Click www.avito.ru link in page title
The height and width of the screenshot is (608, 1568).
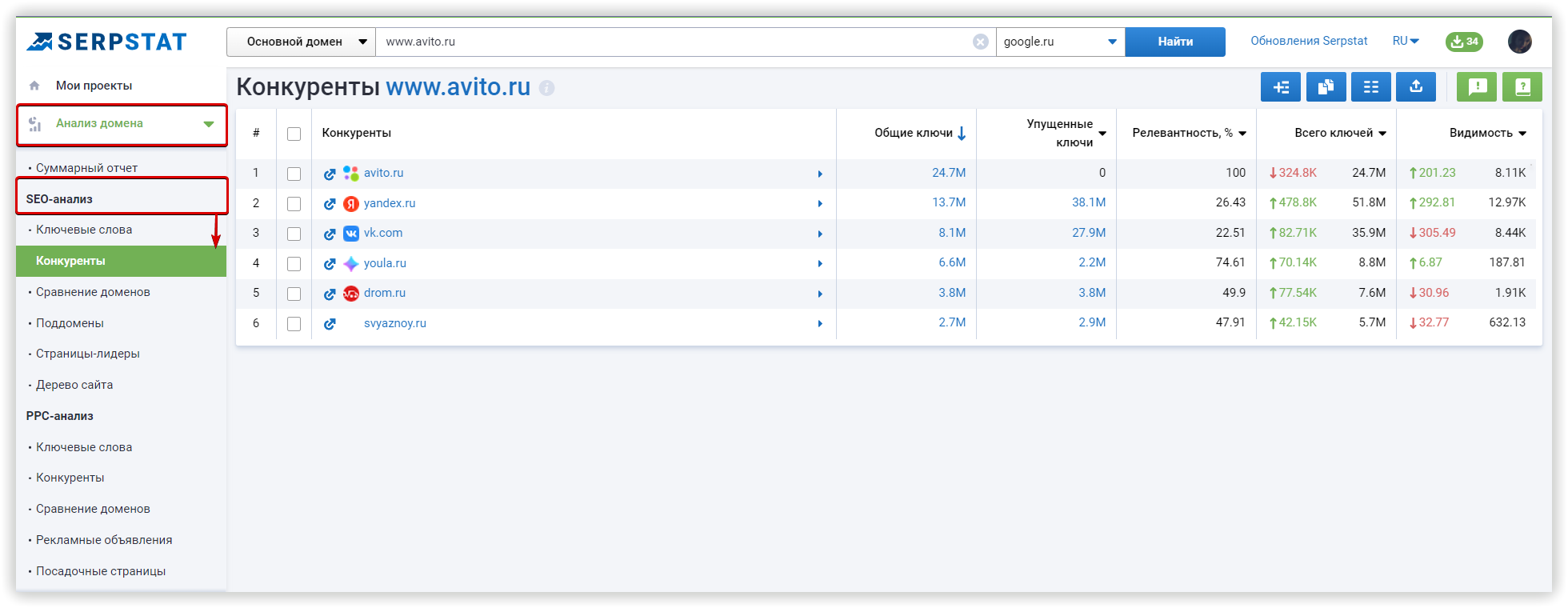tap(458, 86)
